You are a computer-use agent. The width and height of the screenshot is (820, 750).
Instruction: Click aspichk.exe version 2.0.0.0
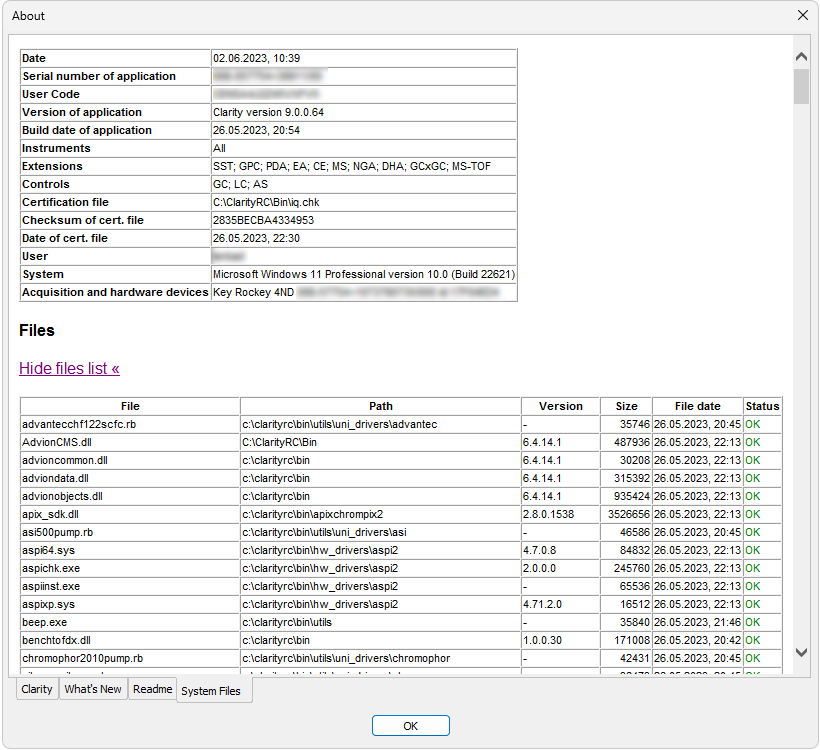[x=539, y=568]
